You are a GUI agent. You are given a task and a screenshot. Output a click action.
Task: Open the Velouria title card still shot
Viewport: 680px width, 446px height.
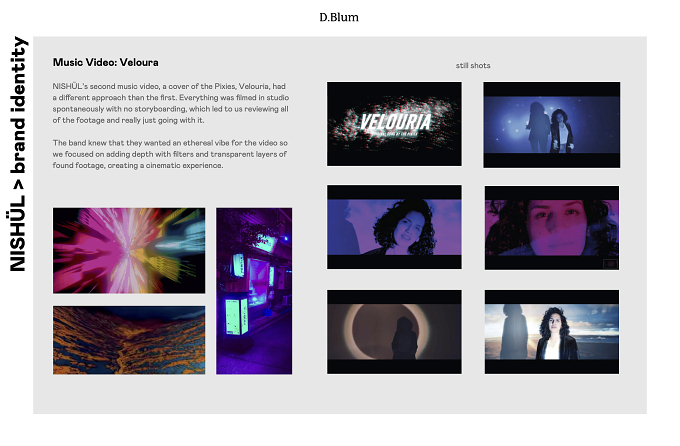click(x=394, y=124)
